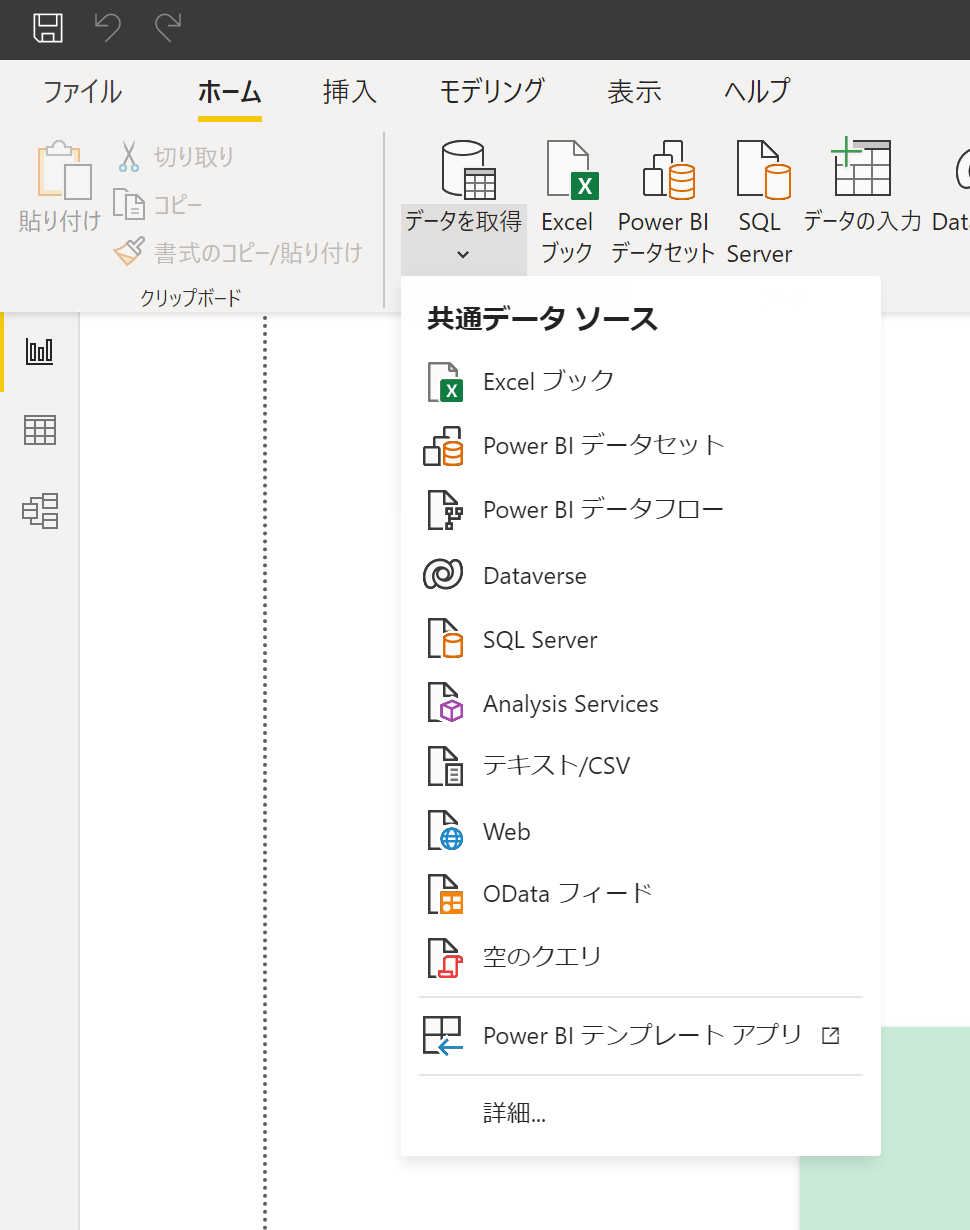Screen dimensions: 970x1230
Task: Click Excel ブック icon in ribbon
Action: (568, 172)
